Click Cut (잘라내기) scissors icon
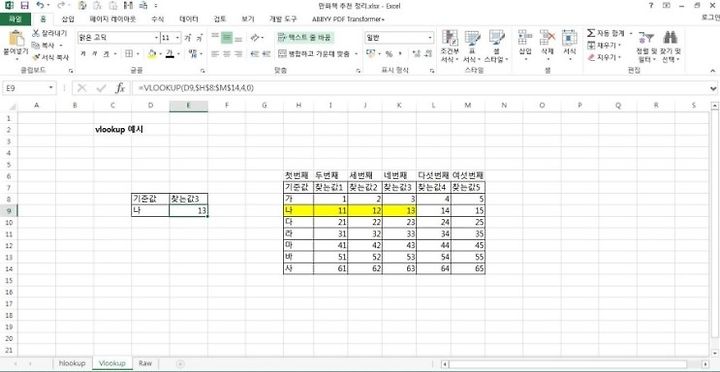 (x=36, y=34)
